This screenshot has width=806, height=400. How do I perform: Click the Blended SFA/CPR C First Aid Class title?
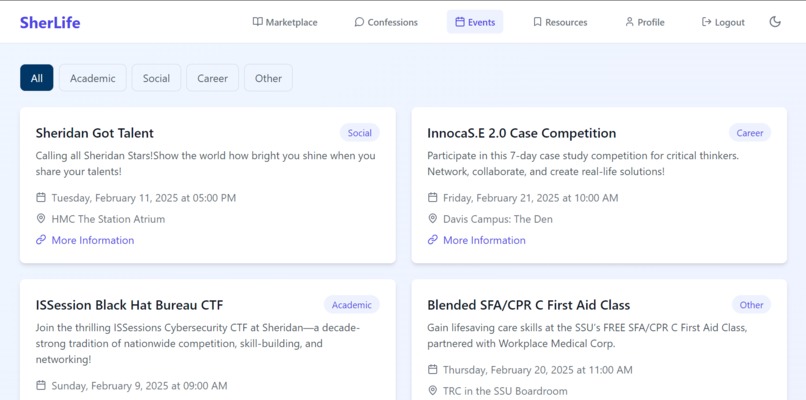coord(528,305)
